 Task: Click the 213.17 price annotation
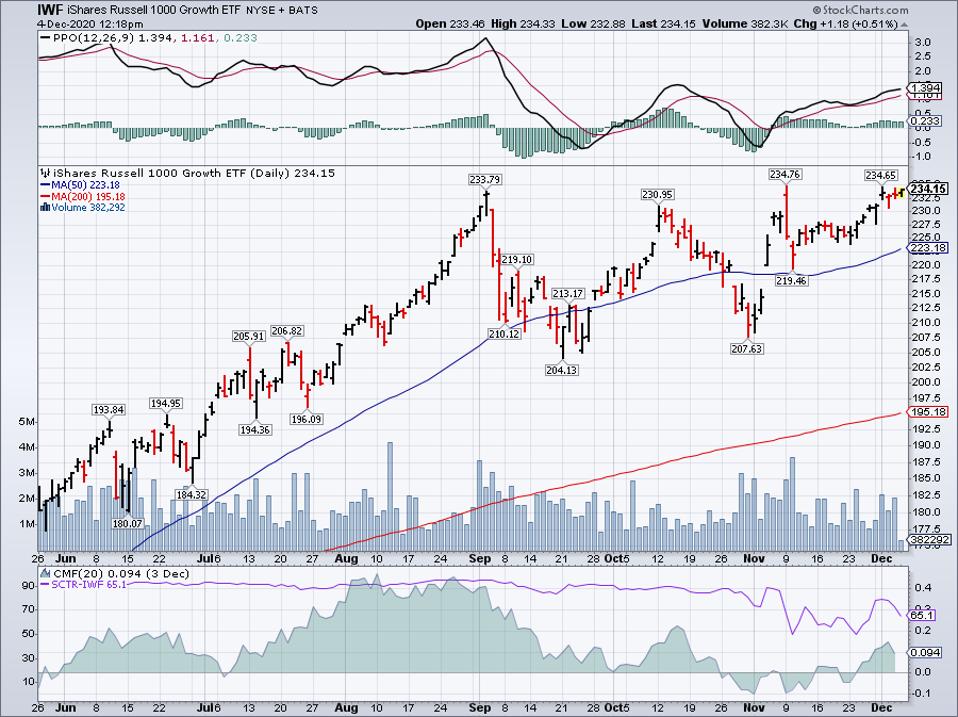coord(568,294)
